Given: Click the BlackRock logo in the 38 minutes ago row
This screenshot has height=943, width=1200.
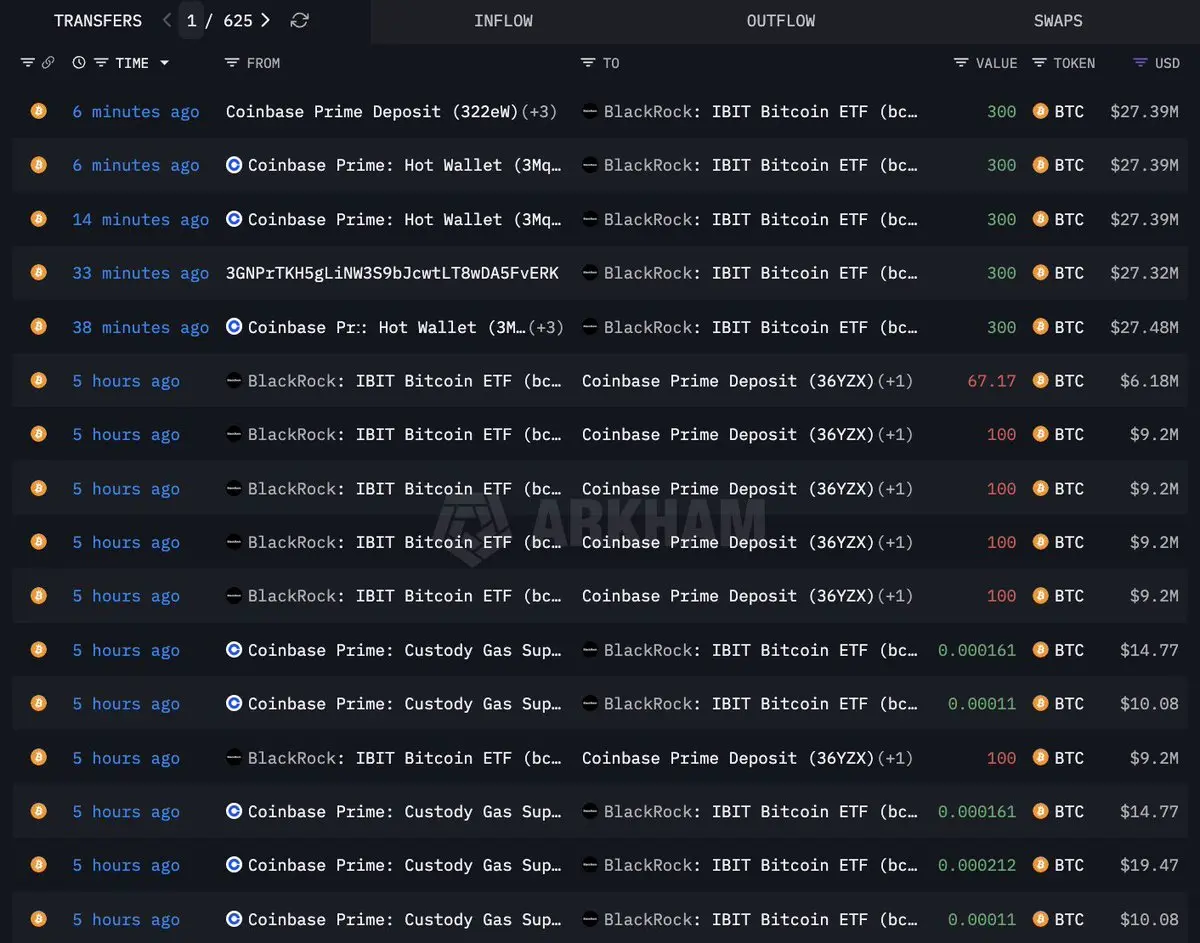Looking at the screenshot, I should 590,327.
